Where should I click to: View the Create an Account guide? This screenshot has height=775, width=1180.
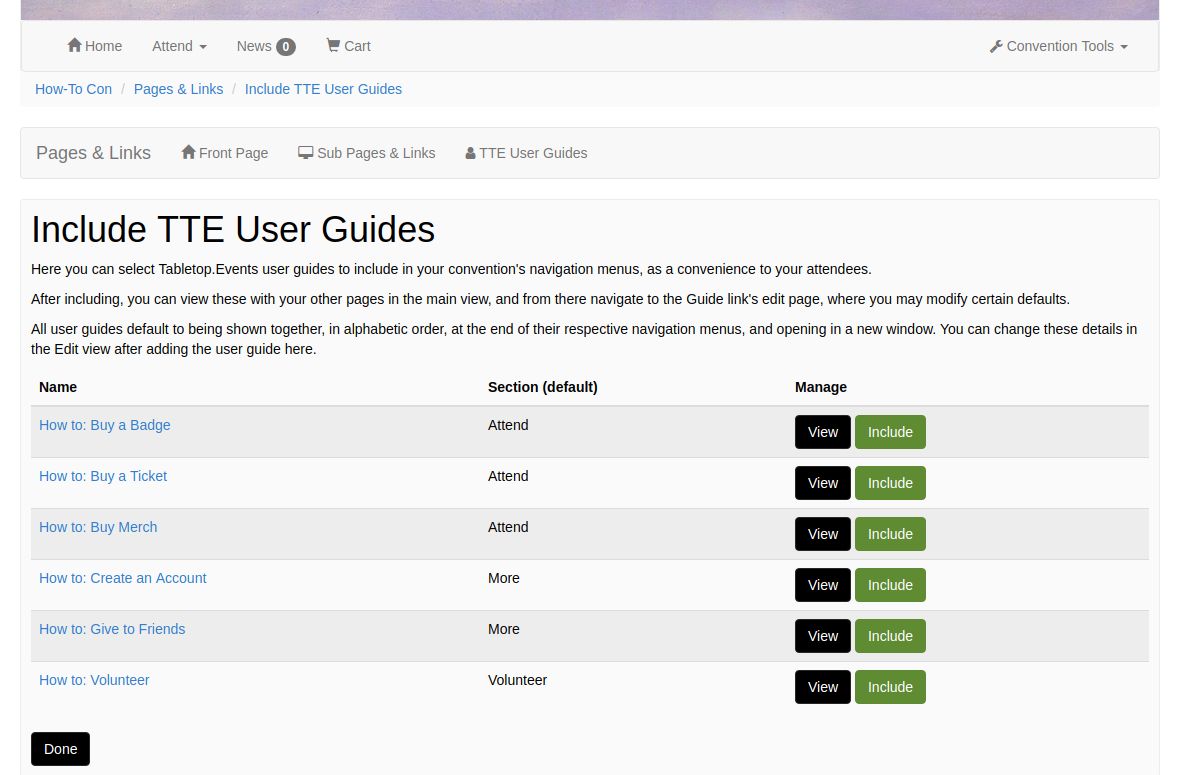[822, 585]
